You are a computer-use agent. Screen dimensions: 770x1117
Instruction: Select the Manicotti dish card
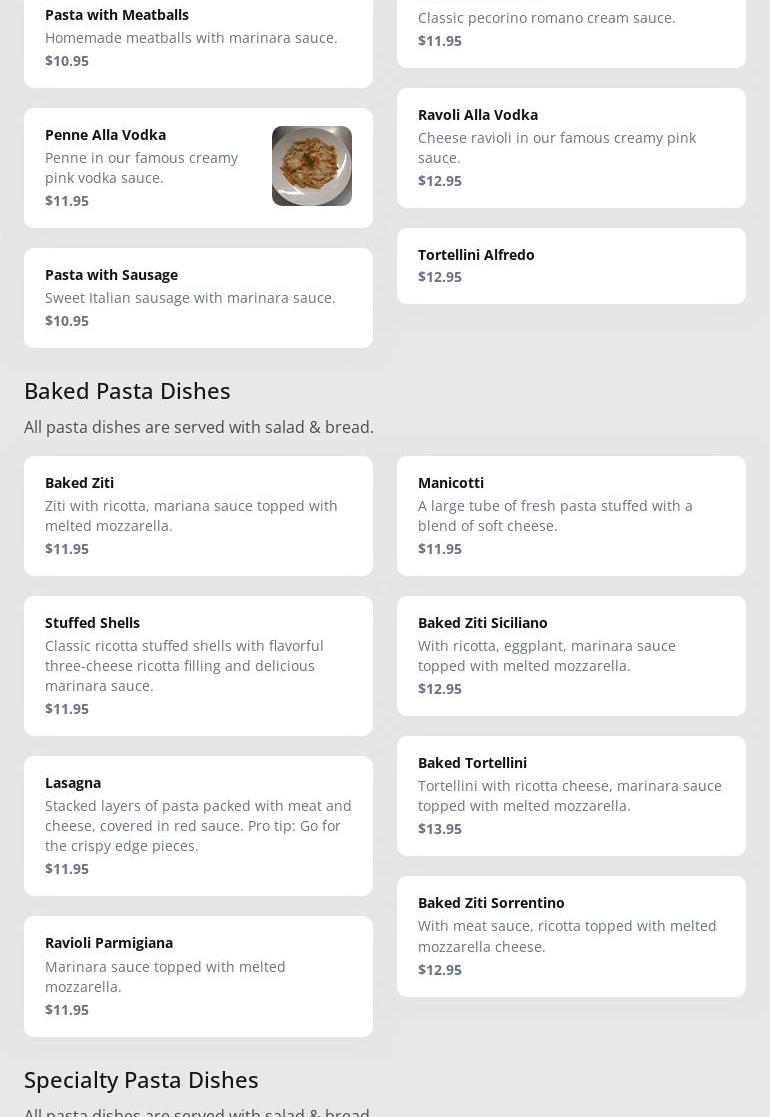450,483
